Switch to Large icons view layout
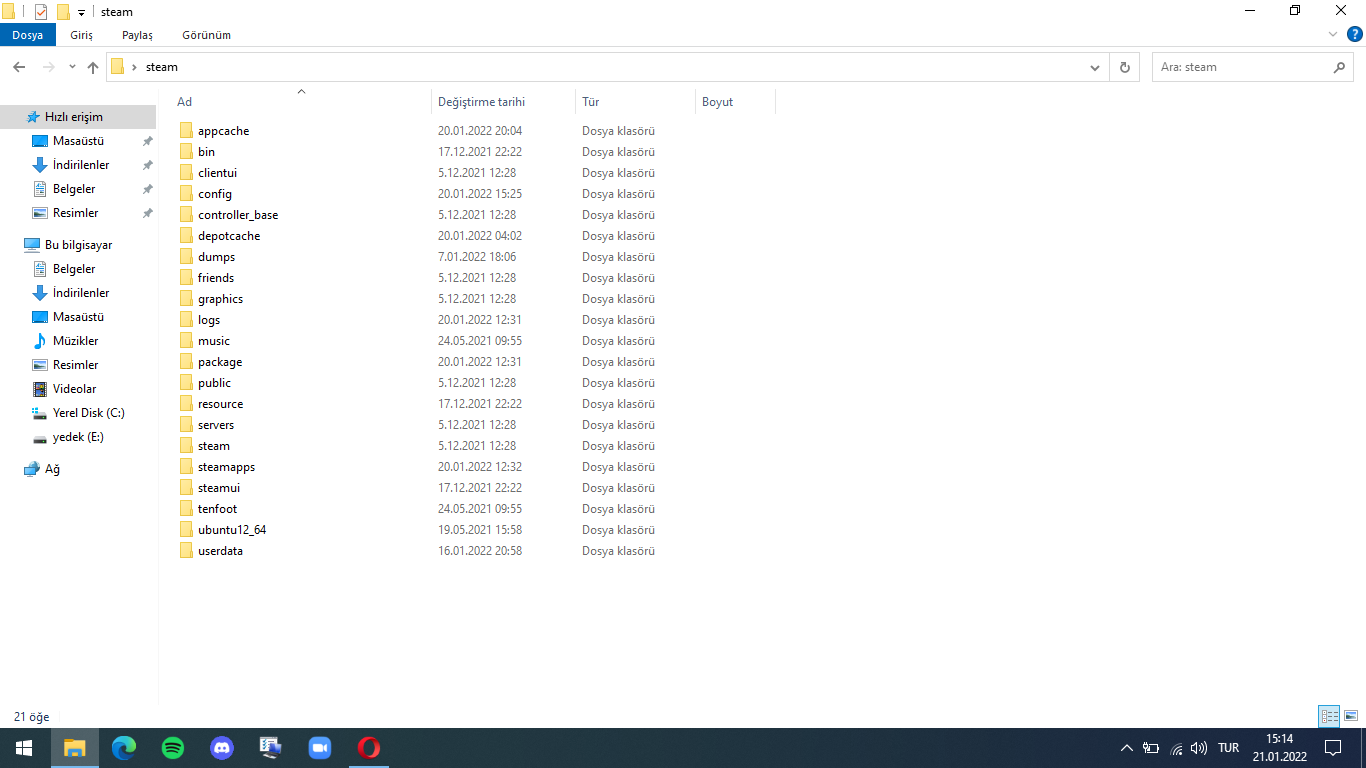Viewport: 1366px width, 768px height. 1351,716
